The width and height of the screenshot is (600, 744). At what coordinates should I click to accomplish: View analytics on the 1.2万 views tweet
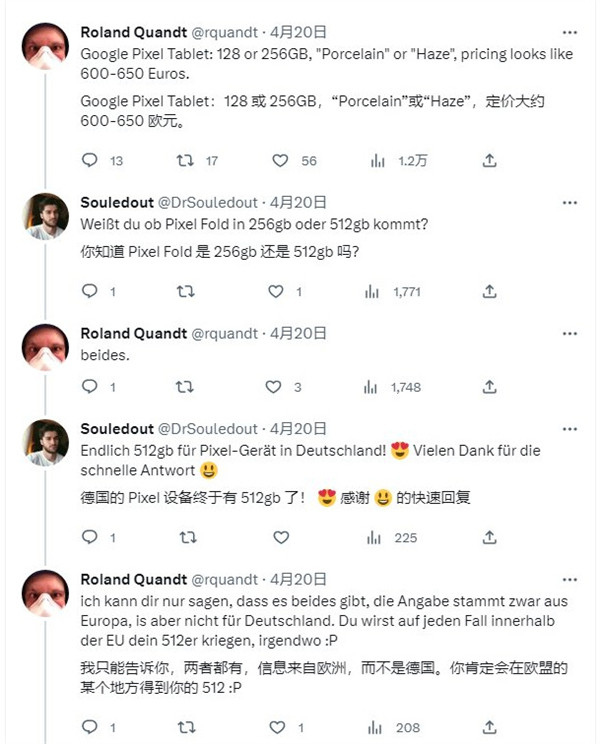pos(378,160)
